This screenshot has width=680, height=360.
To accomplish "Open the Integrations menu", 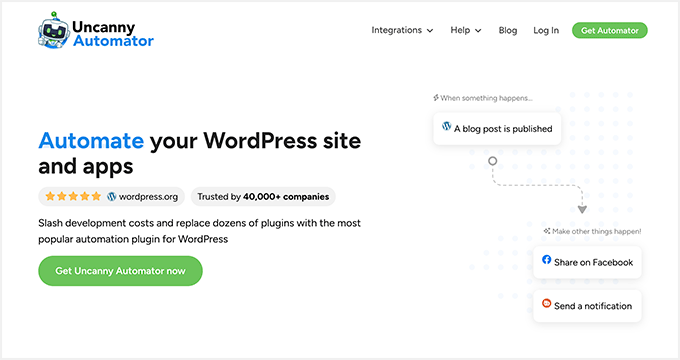I will pyautogui.click(x=402, y=30).
